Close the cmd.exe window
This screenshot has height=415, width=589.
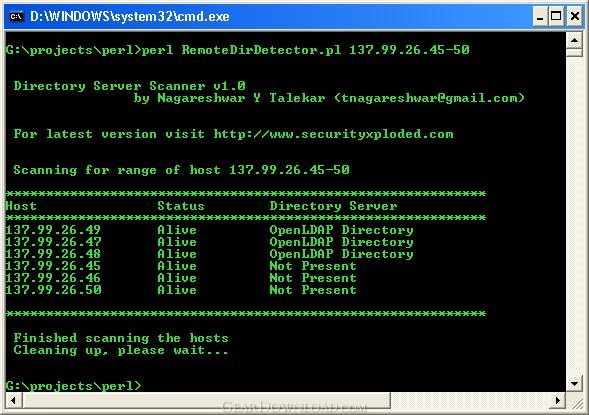click(575, 17)
